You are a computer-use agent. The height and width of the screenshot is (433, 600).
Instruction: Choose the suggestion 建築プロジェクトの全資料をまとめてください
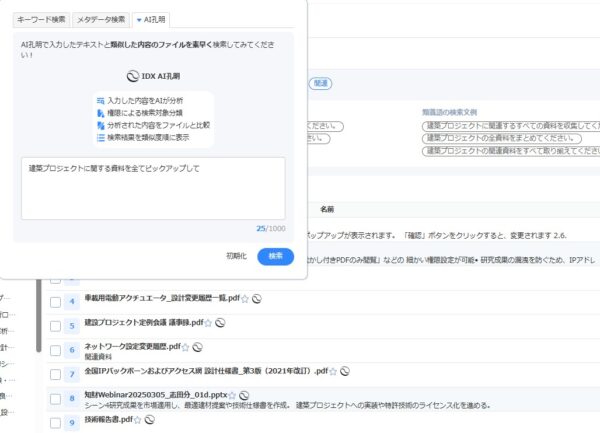502,138
